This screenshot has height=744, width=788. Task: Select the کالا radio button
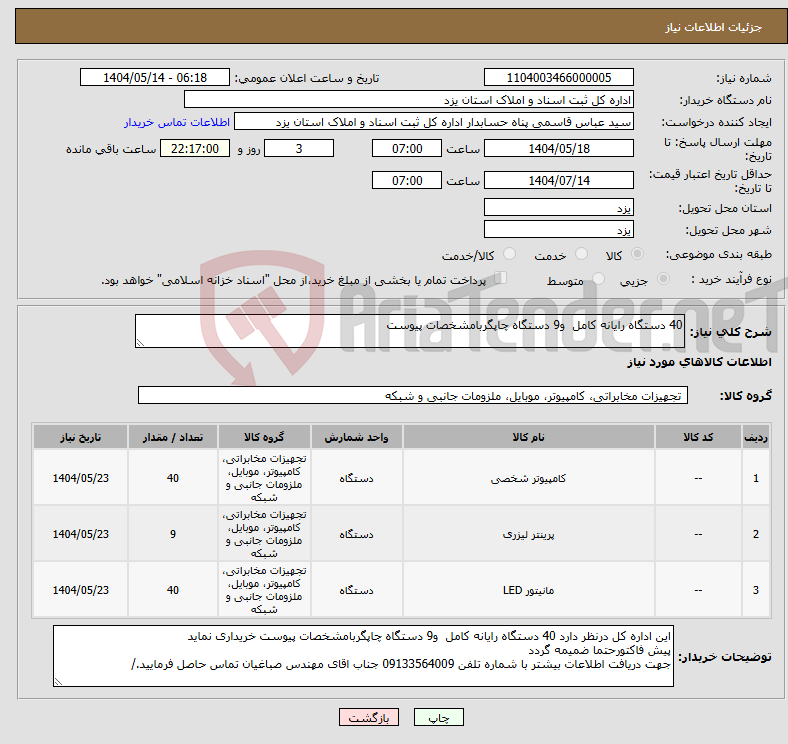[637, 254]
